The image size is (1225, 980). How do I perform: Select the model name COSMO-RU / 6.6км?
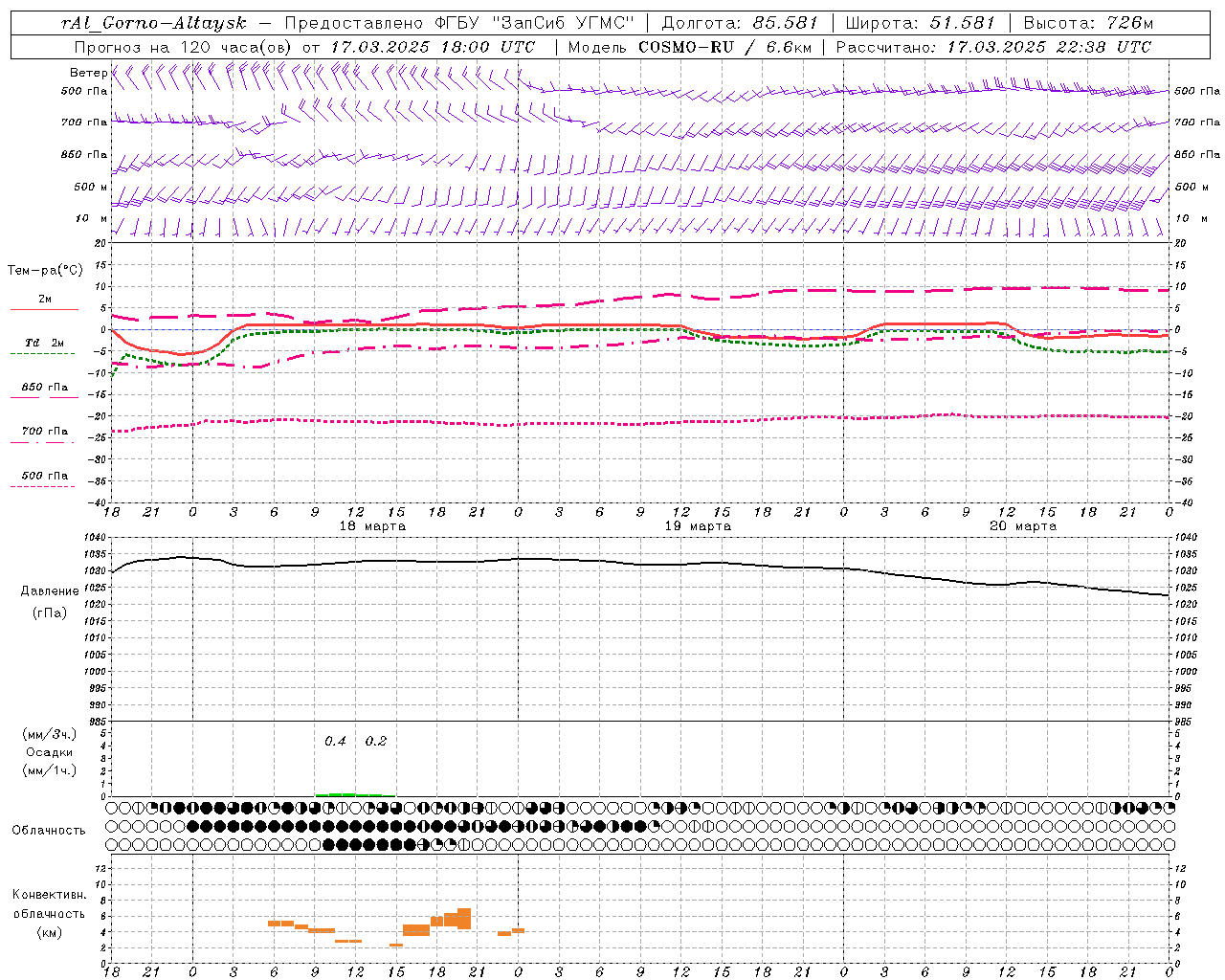(725, 47)
